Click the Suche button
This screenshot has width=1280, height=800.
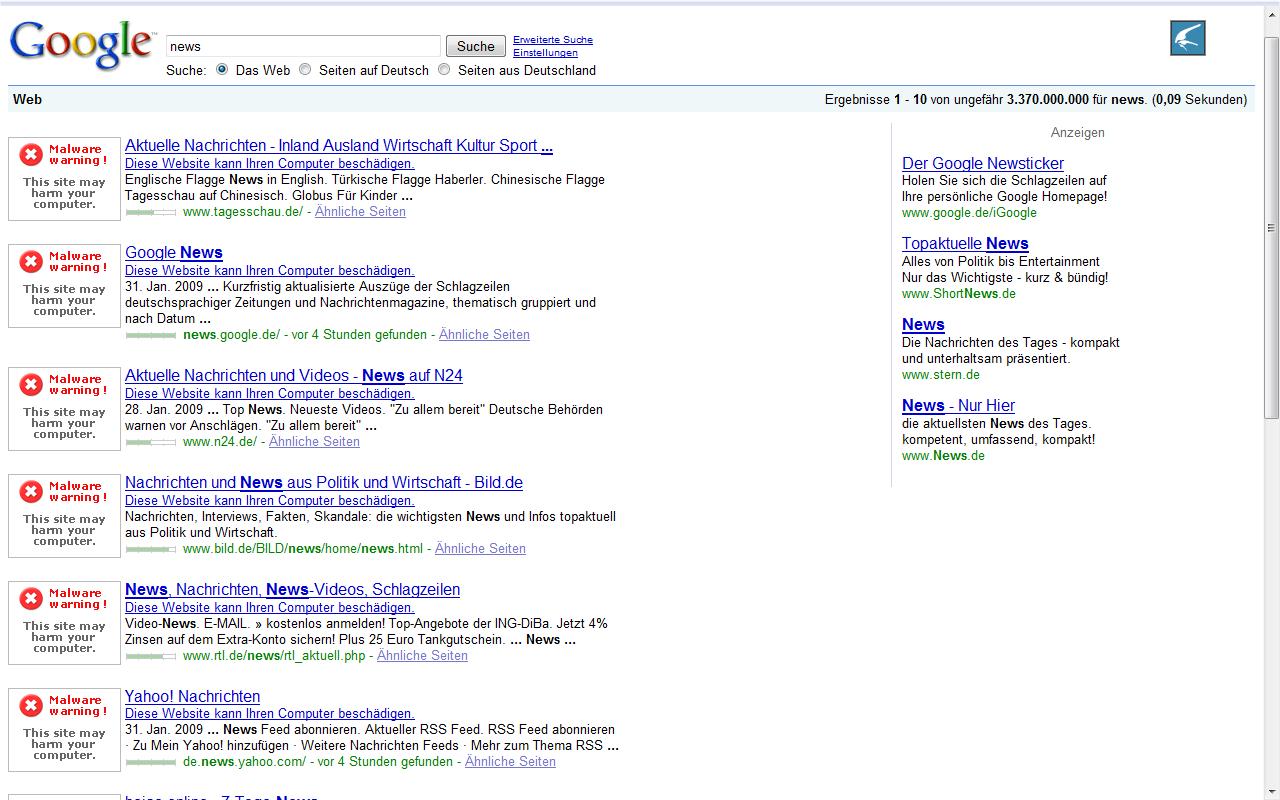[x=476, y=46]
